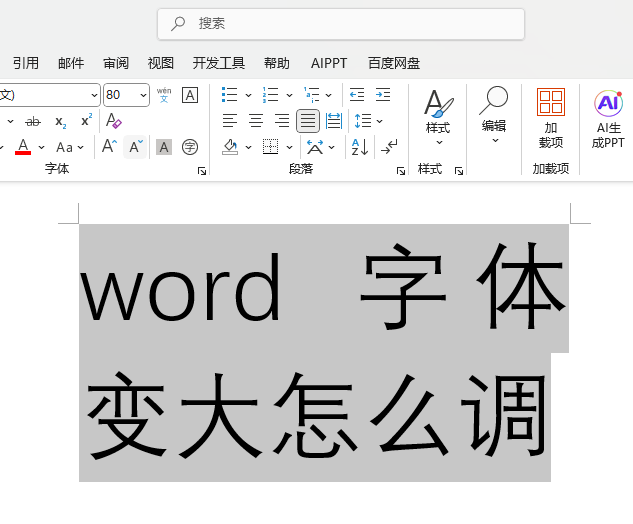
Task: Click AI生成PPT button
Action: pyautogui.click(x=608, y=119)
